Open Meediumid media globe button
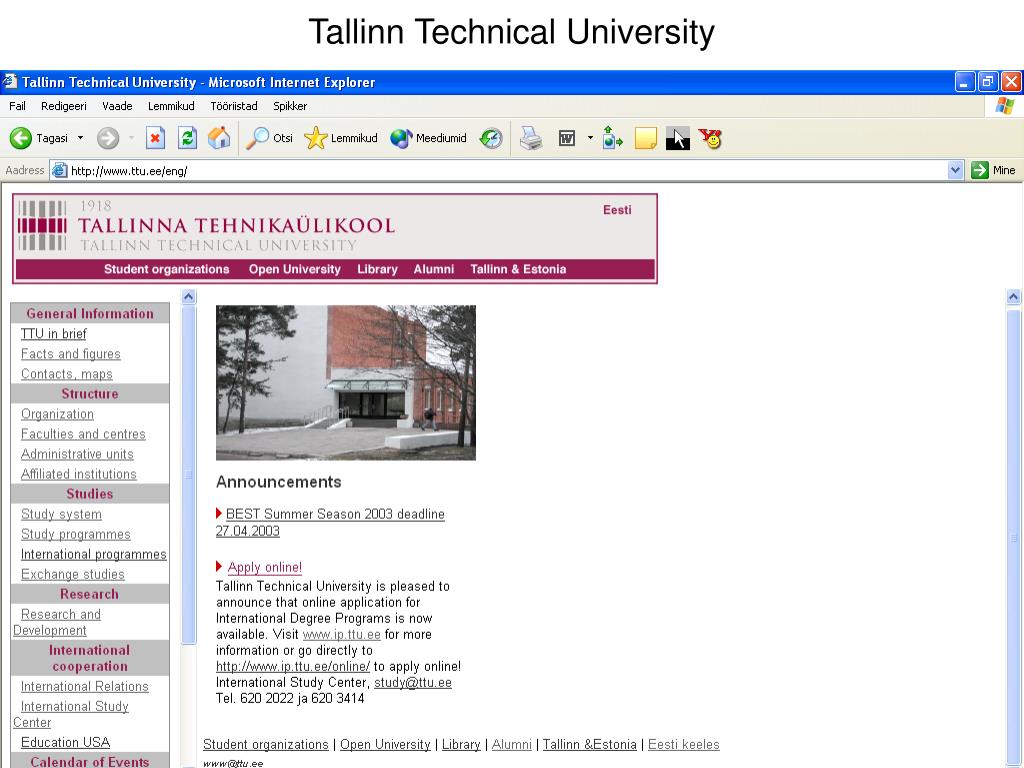Image resolution: width=1024 pixels, height=768 pixels. pos(428,138)
